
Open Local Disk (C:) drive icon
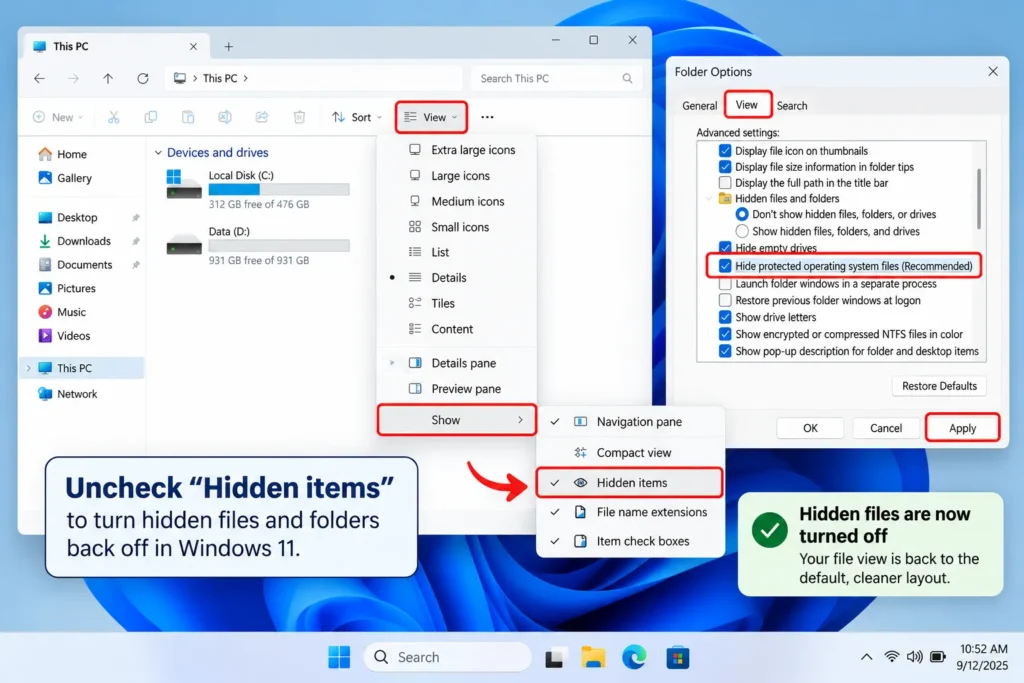point(184,184)
